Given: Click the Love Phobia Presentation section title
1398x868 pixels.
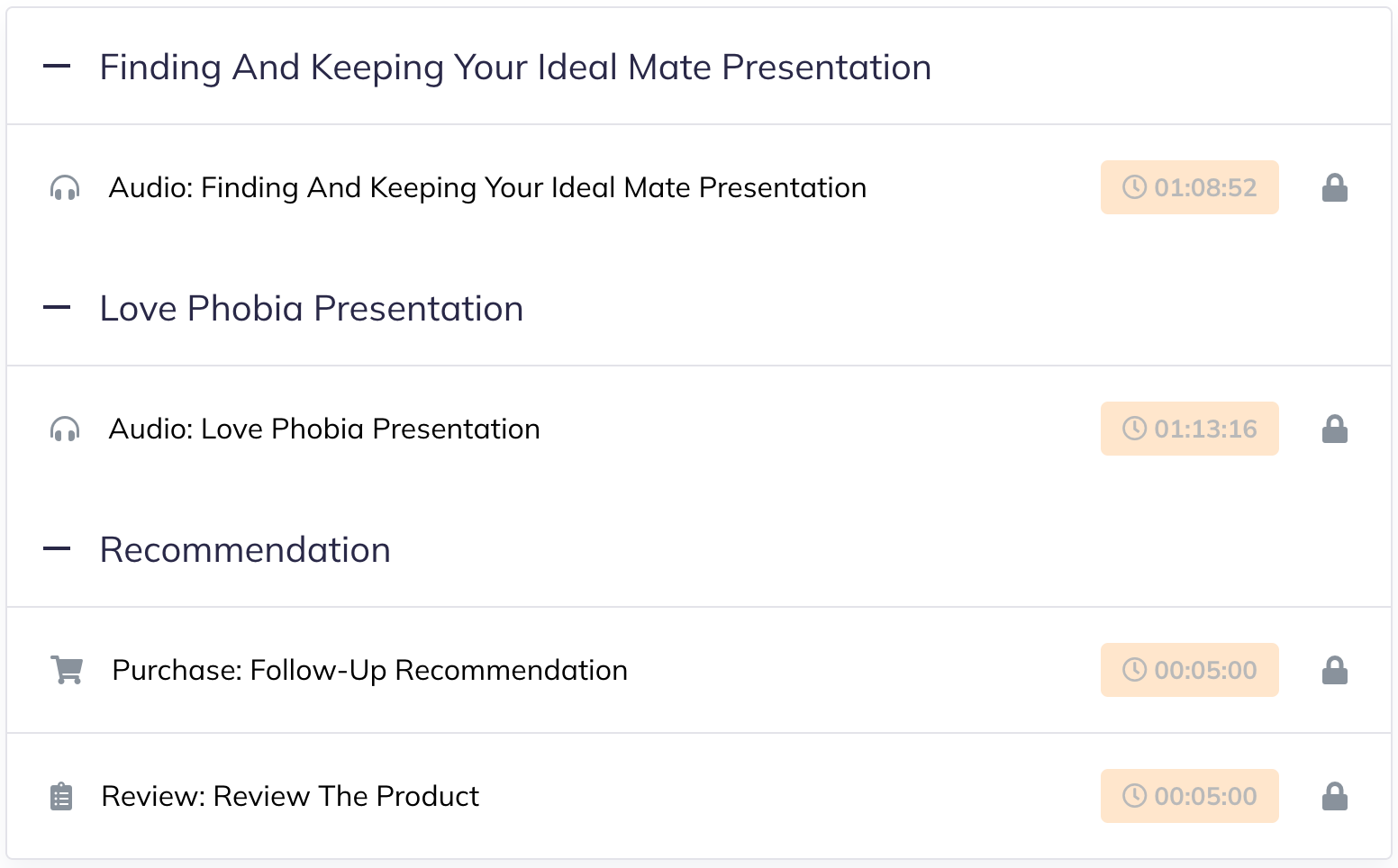Looking at the screenshot, I should coord(311,308).
